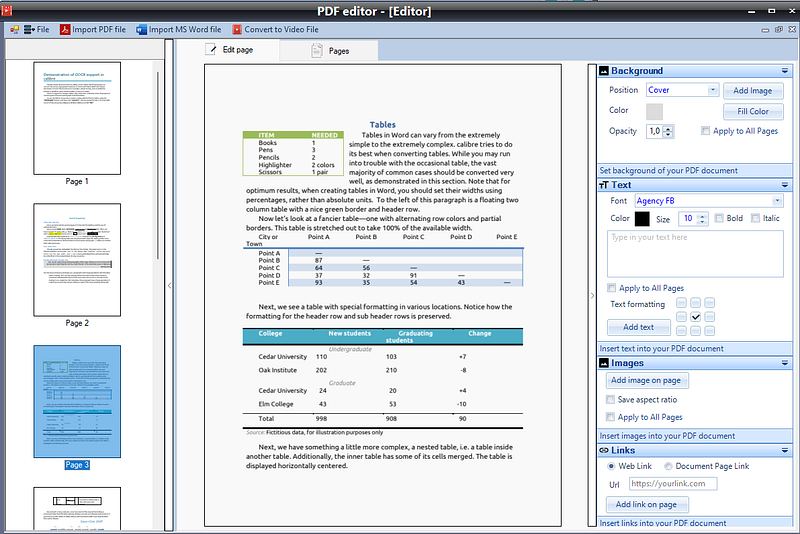This screenshot has width=800, height=534.
Task: Click the Import MS Word file icon
Action: click(141, 30)
